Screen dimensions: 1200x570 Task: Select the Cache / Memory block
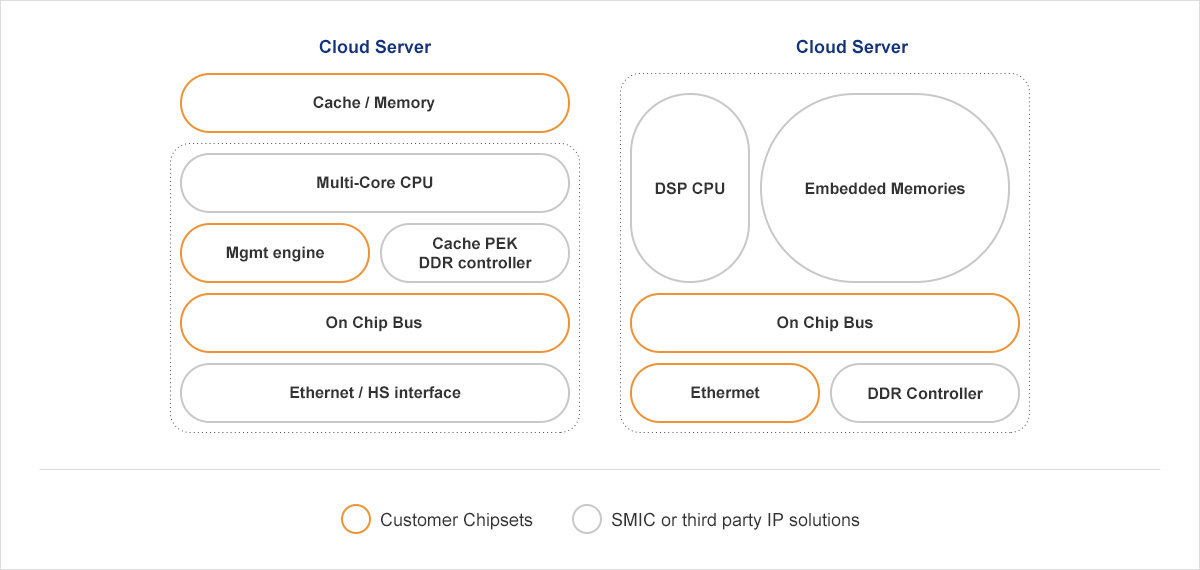pyautogui.click(x=374, y=103)
